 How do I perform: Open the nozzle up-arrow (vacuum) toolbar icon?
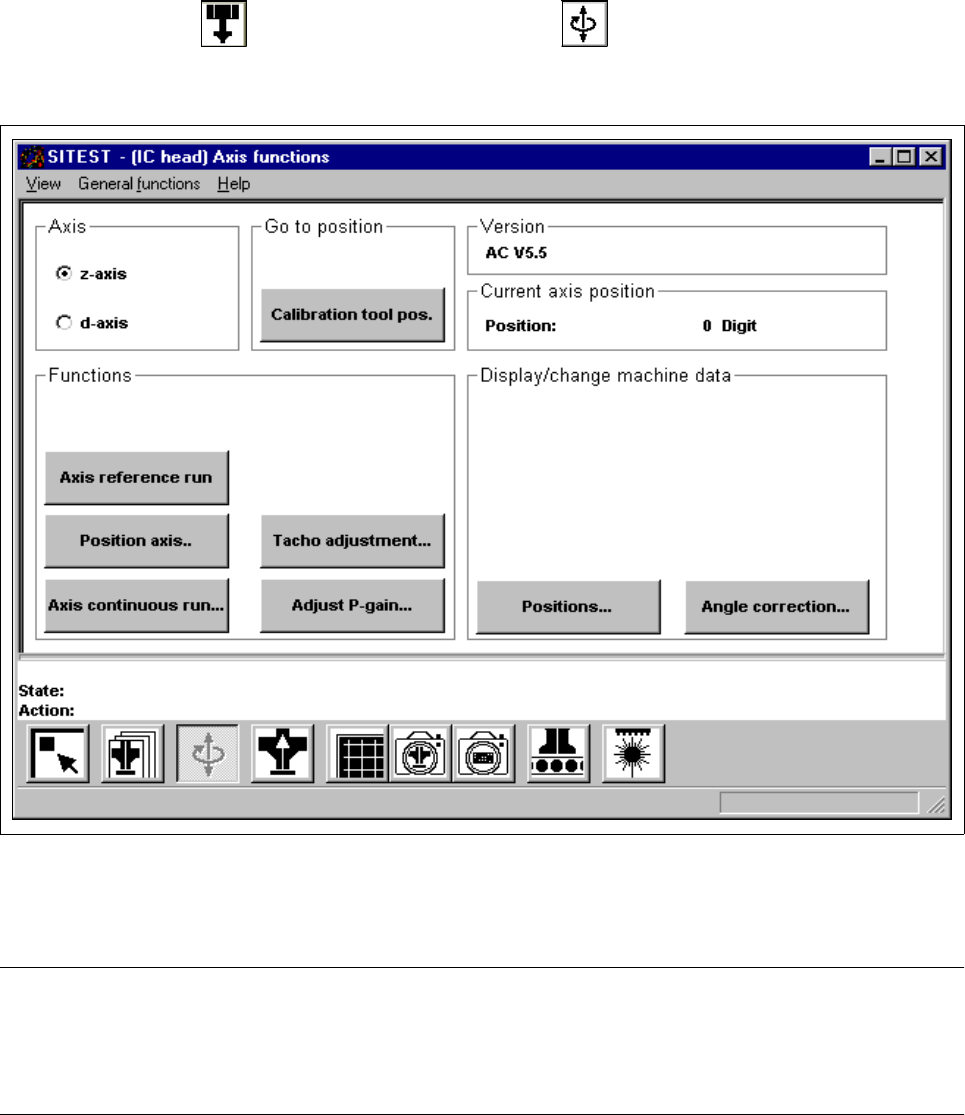pyautogui.click(x=282, y=754)
